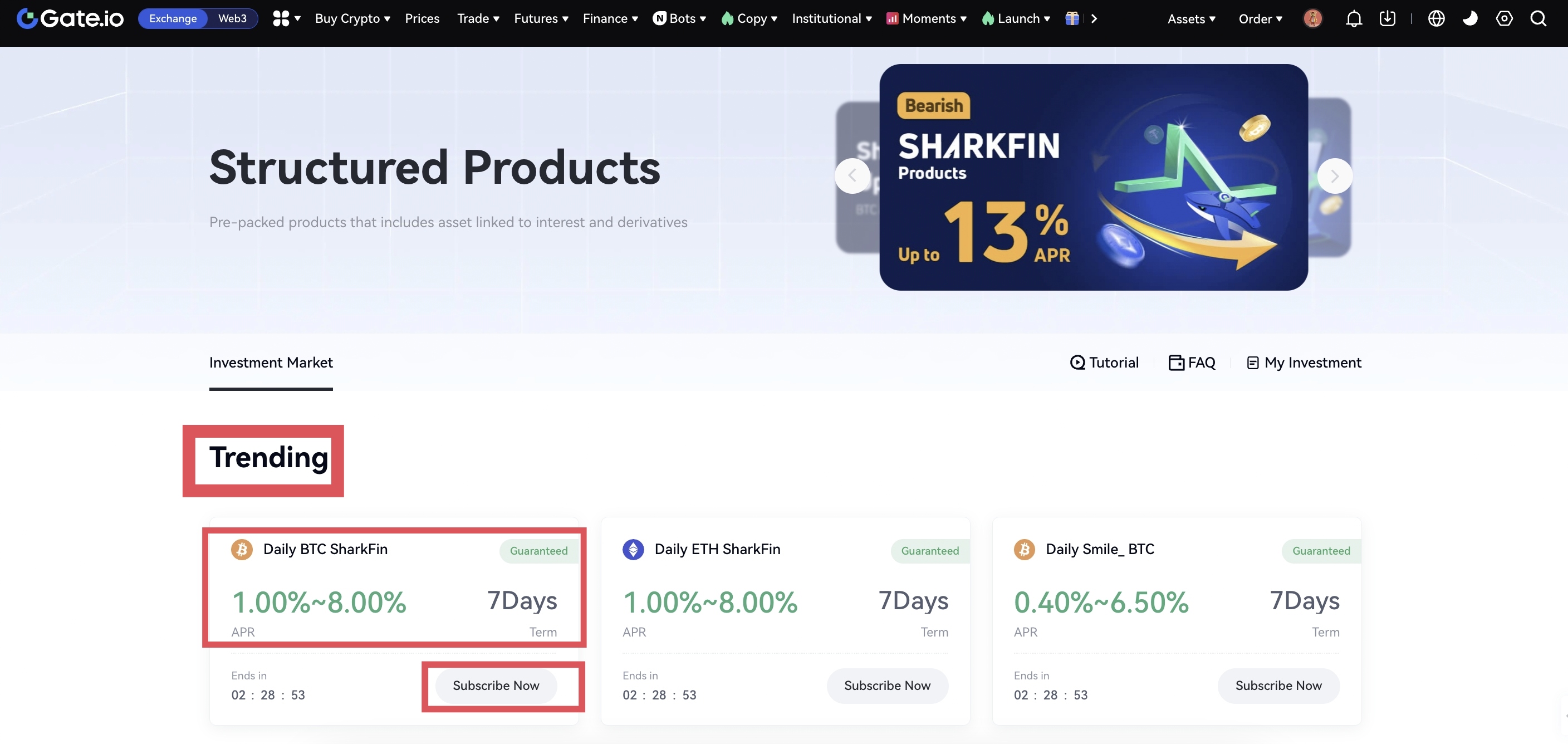Open the app download icon
1568x744 pixels.
[x=1387, y=19]
